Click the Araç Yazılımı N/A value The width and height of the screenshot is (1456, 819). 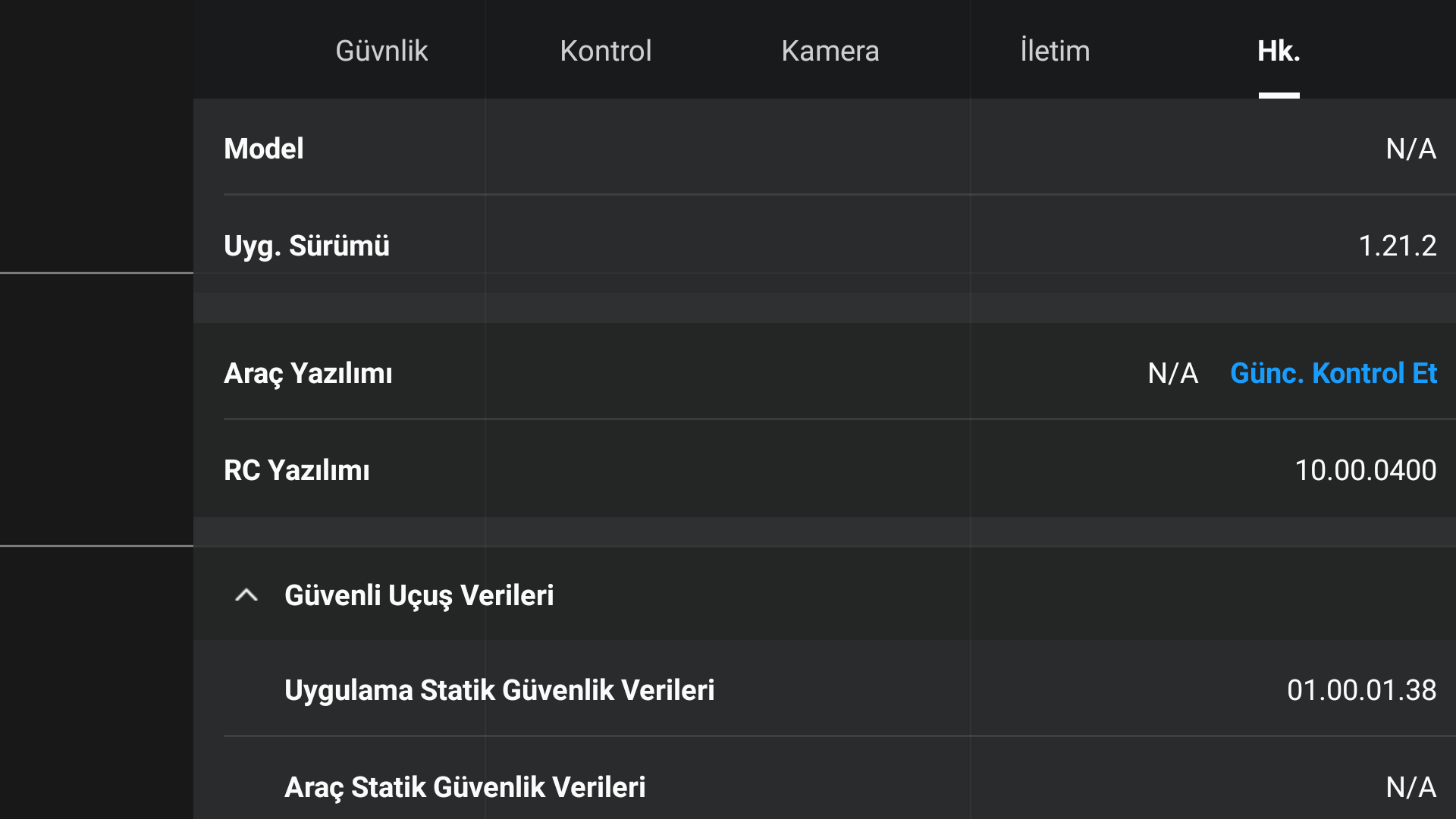(x=1172, y=373)
